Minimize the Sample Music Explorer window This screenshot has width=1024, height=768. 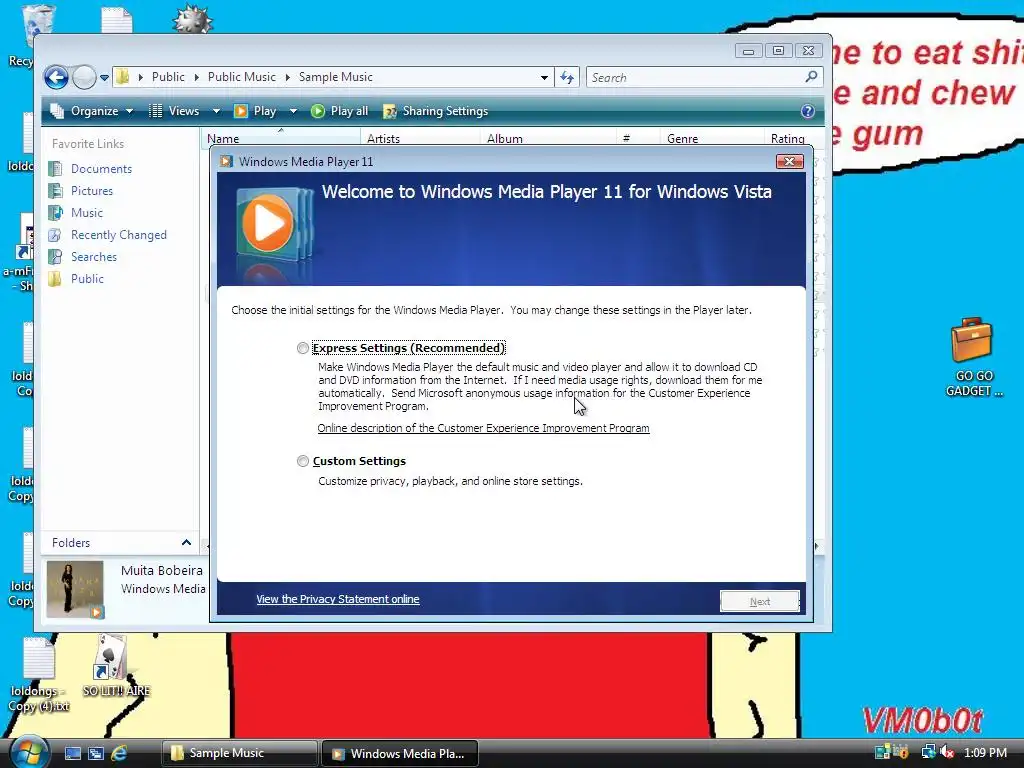[748, 50]
